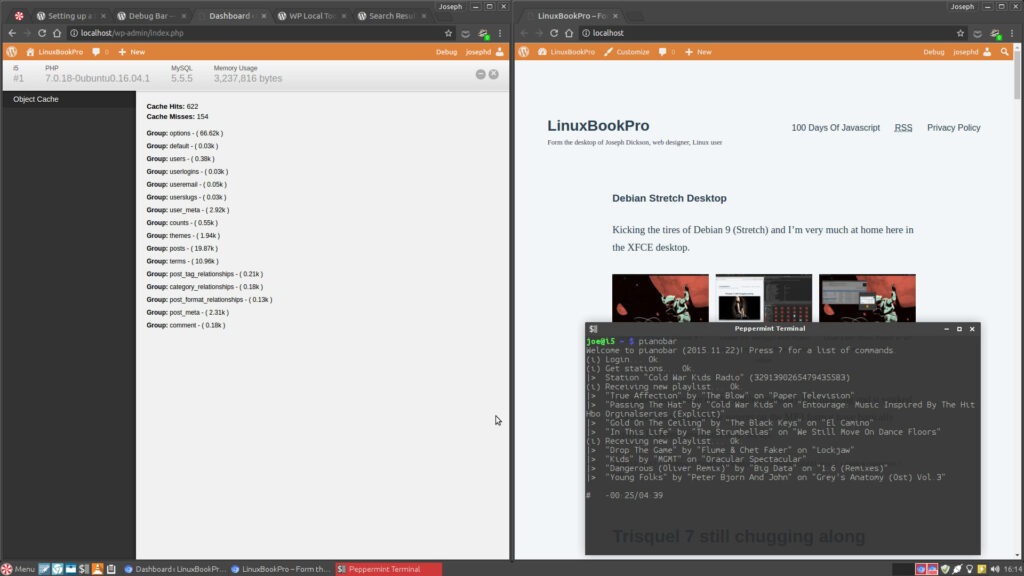Screen dimensions: 1024x576
Task: Open site info icon in left address bar
Action: tap(74, 33)
